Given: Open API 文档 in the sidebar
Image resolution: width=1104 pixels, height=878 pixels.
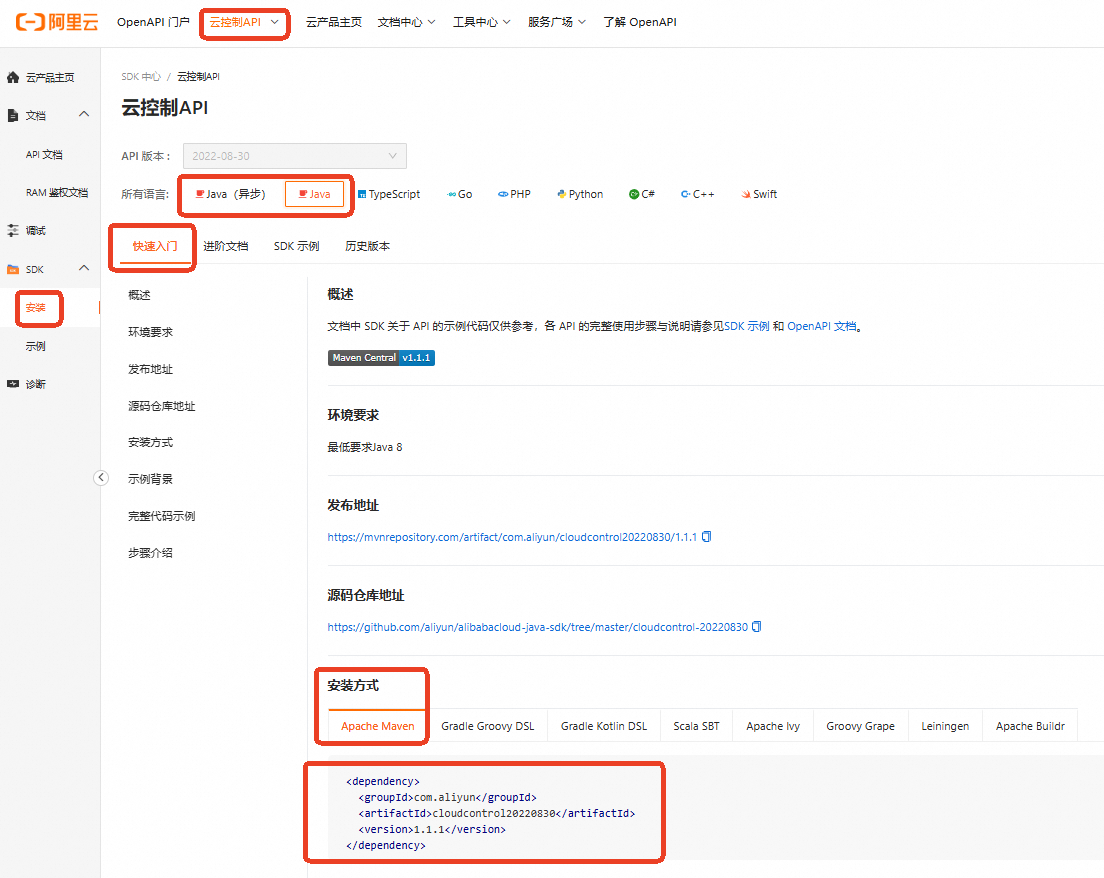Looking at the screenshot, I should [x=44, y=155].
